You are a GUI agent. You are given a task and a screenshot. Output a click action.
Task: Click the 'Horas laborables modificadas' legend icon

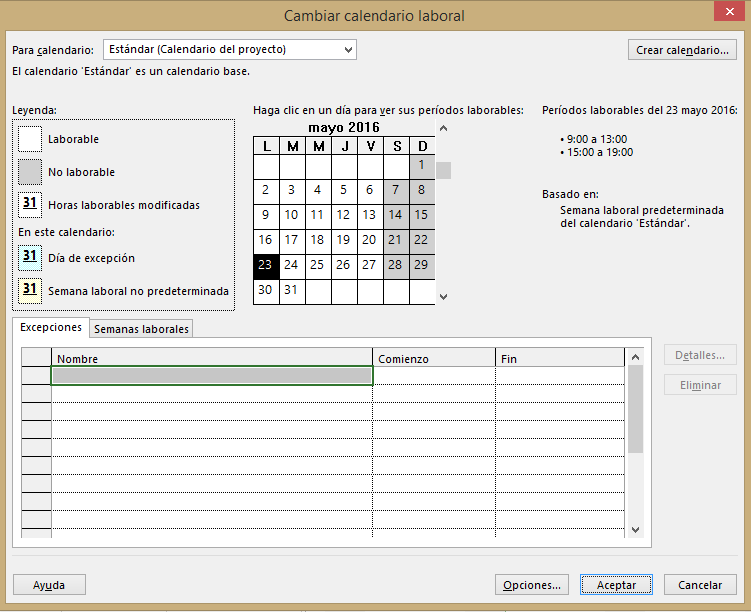point(30,204)
